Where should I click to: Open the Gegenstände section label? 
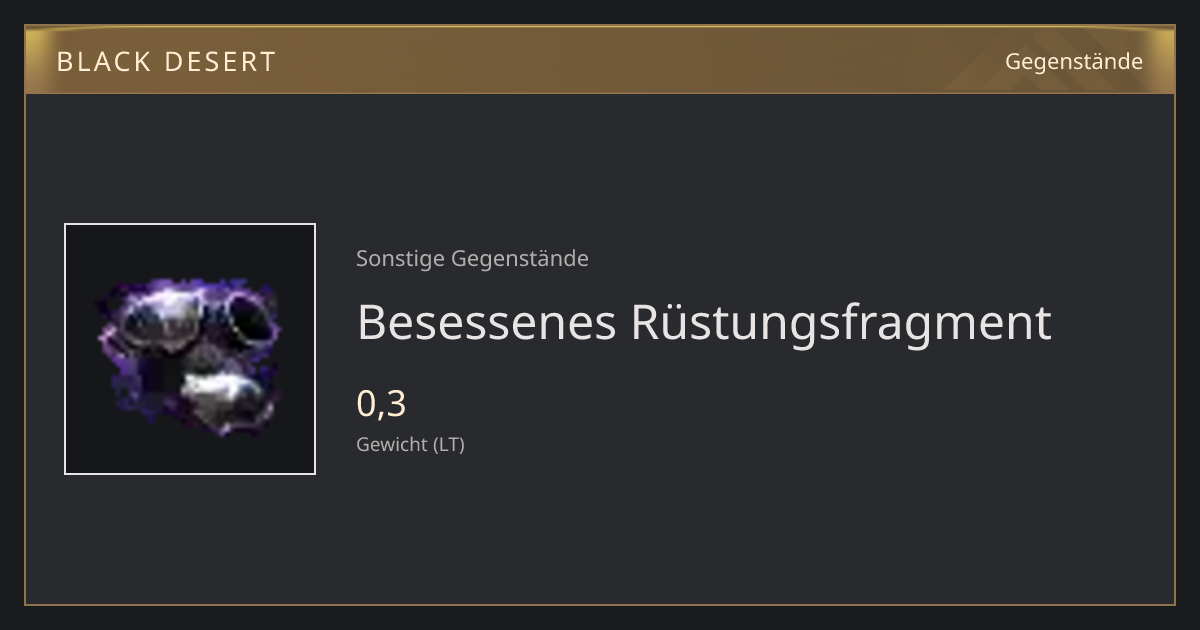[1074, 62]
